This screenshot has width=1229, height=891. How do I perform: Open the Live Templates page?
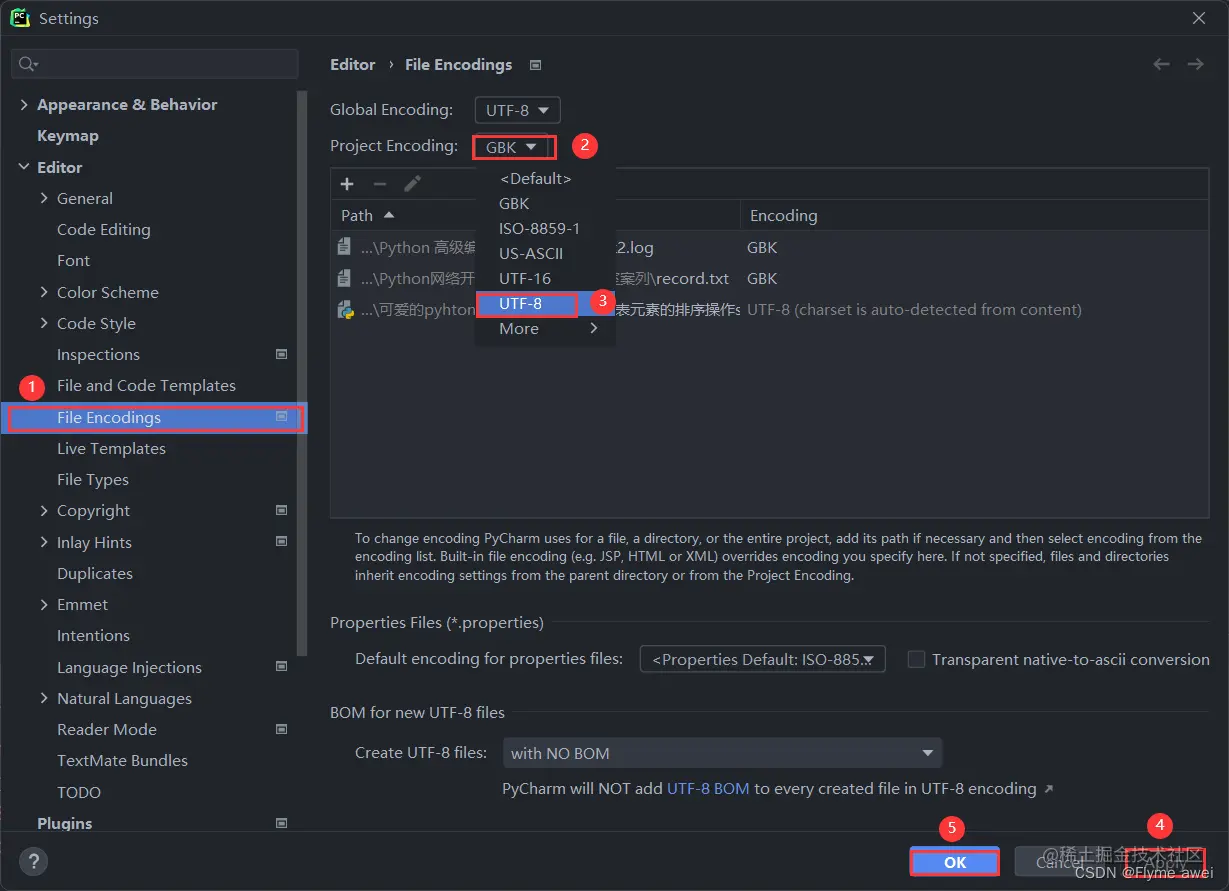coord(111,448)
